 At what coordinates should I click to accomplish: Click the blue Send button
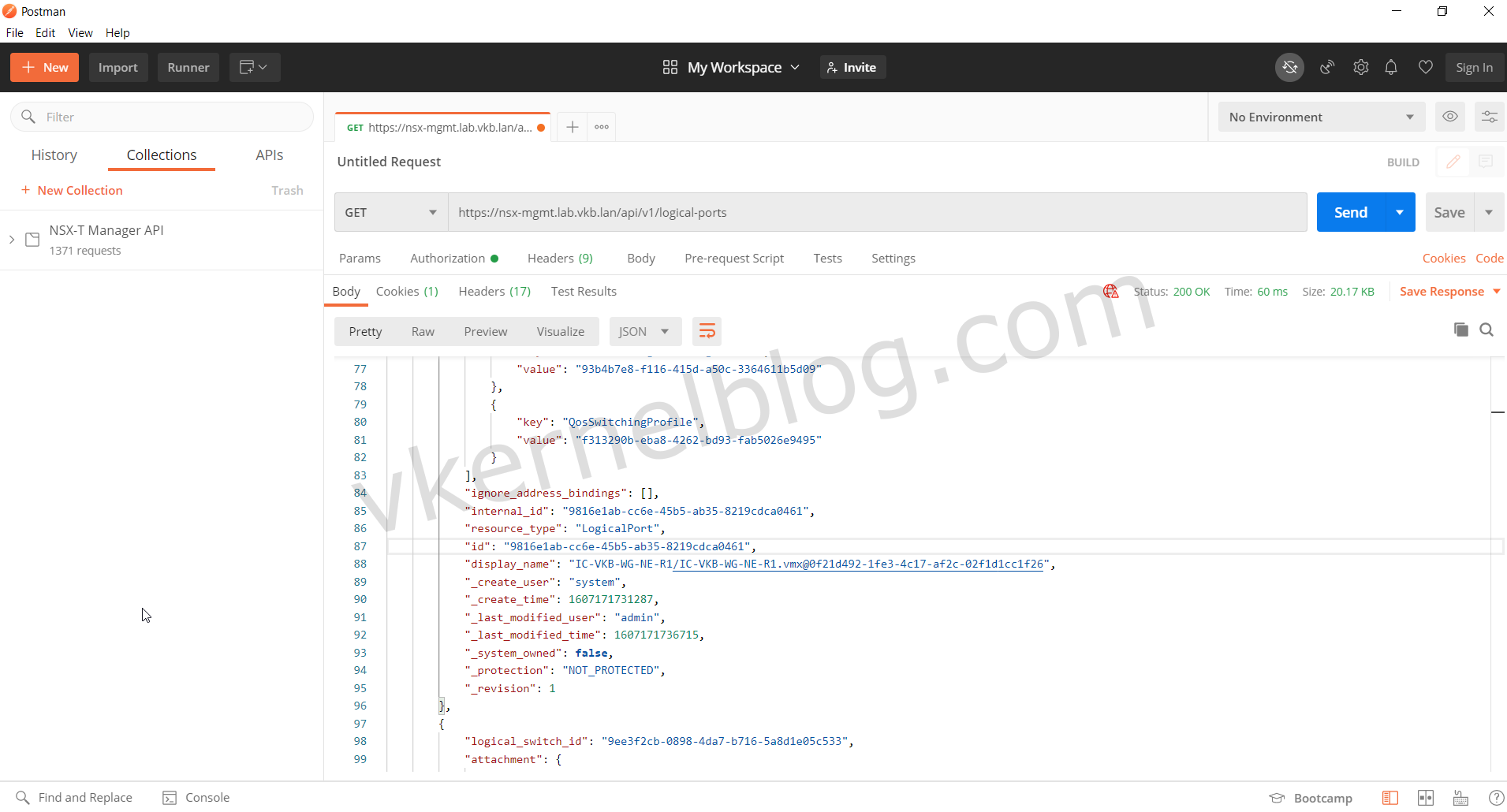pos(1350,213)
